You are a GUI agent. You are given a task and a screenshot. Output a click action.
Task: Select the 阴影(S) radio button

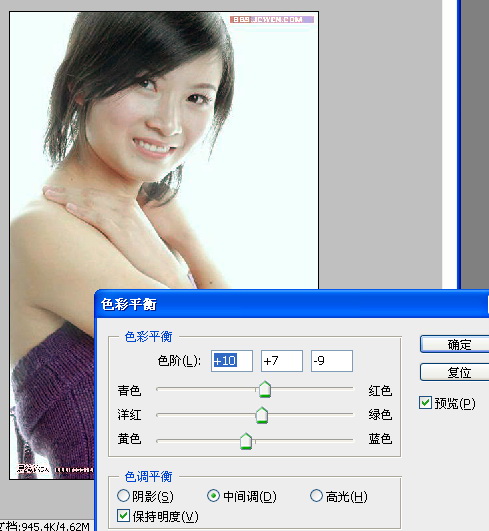pyautogui.click(x=123, y=495)
